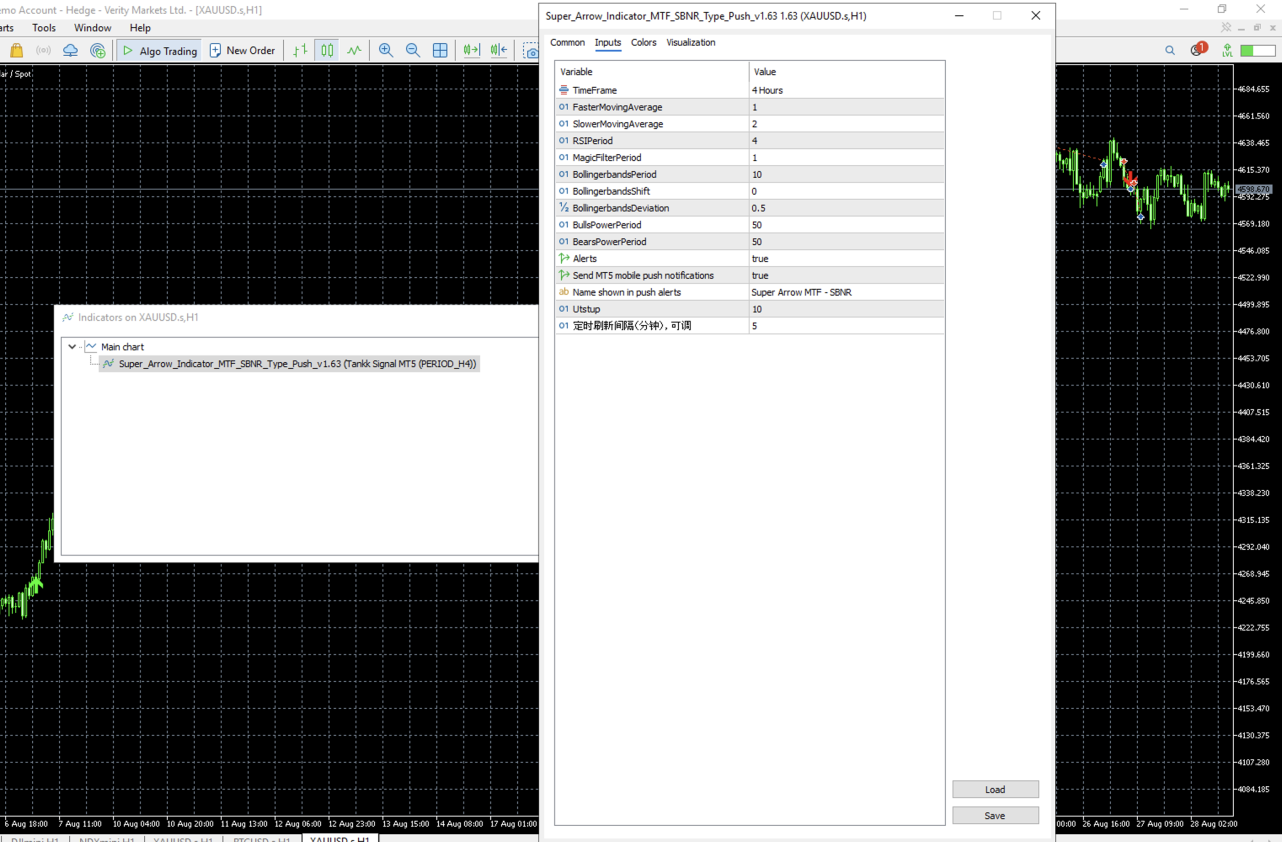Open the account notification icon with badge

pyautogui.click(x=1198, y=49)
